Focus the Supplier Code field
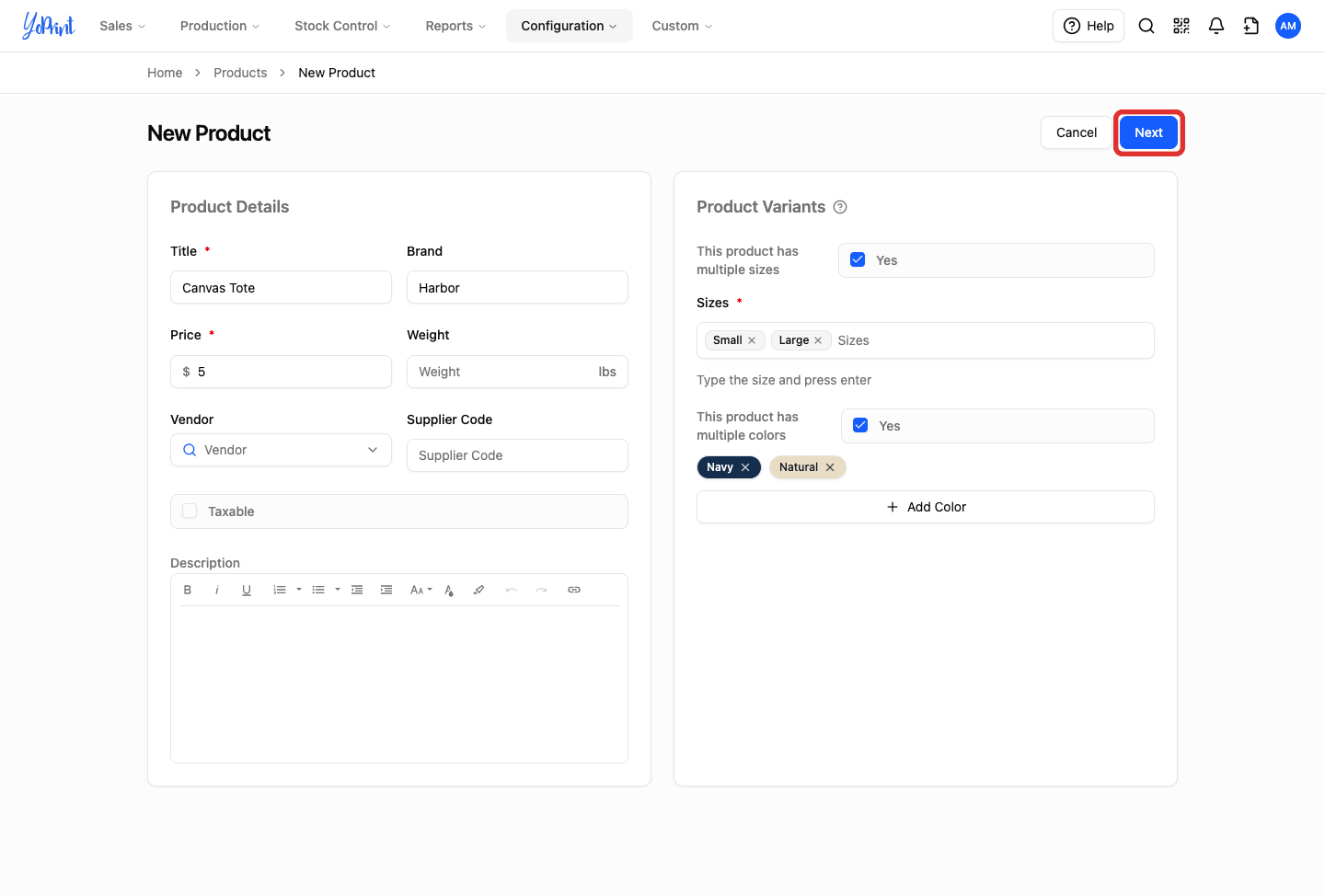The image size is (1325, 896). click(x=517, y=455)
